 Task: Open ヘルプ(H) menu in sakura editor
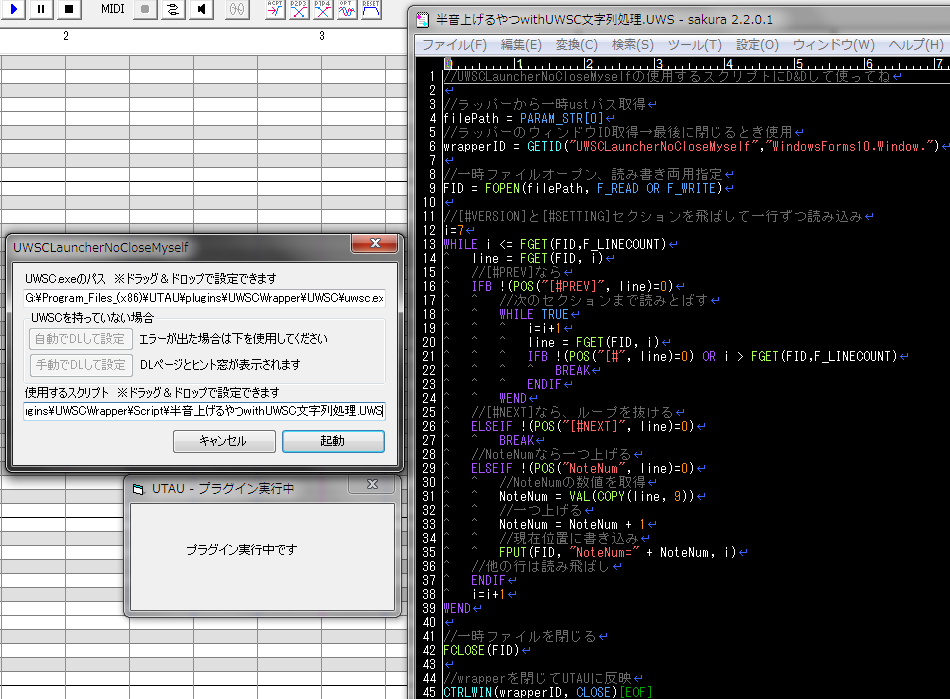click(916, 45)
